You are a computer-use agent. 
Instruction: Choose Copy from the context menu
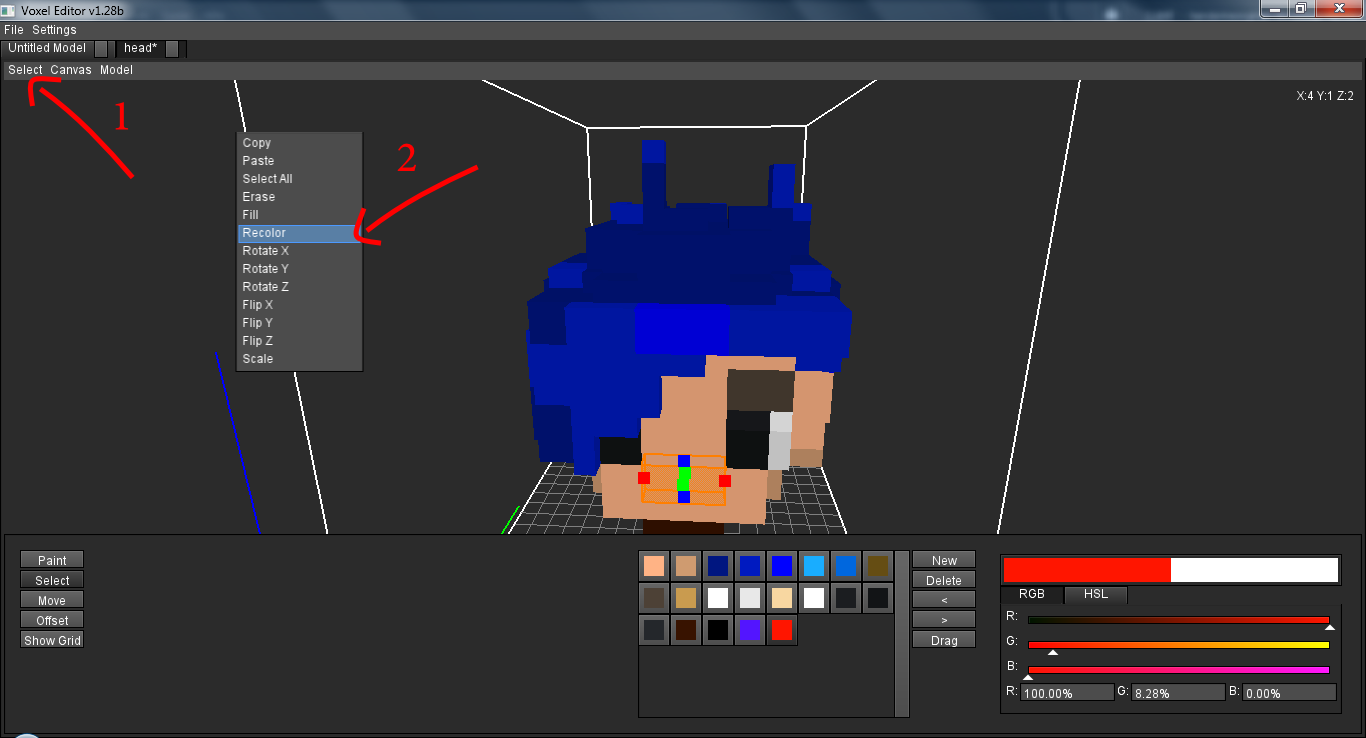coord(299,143)
